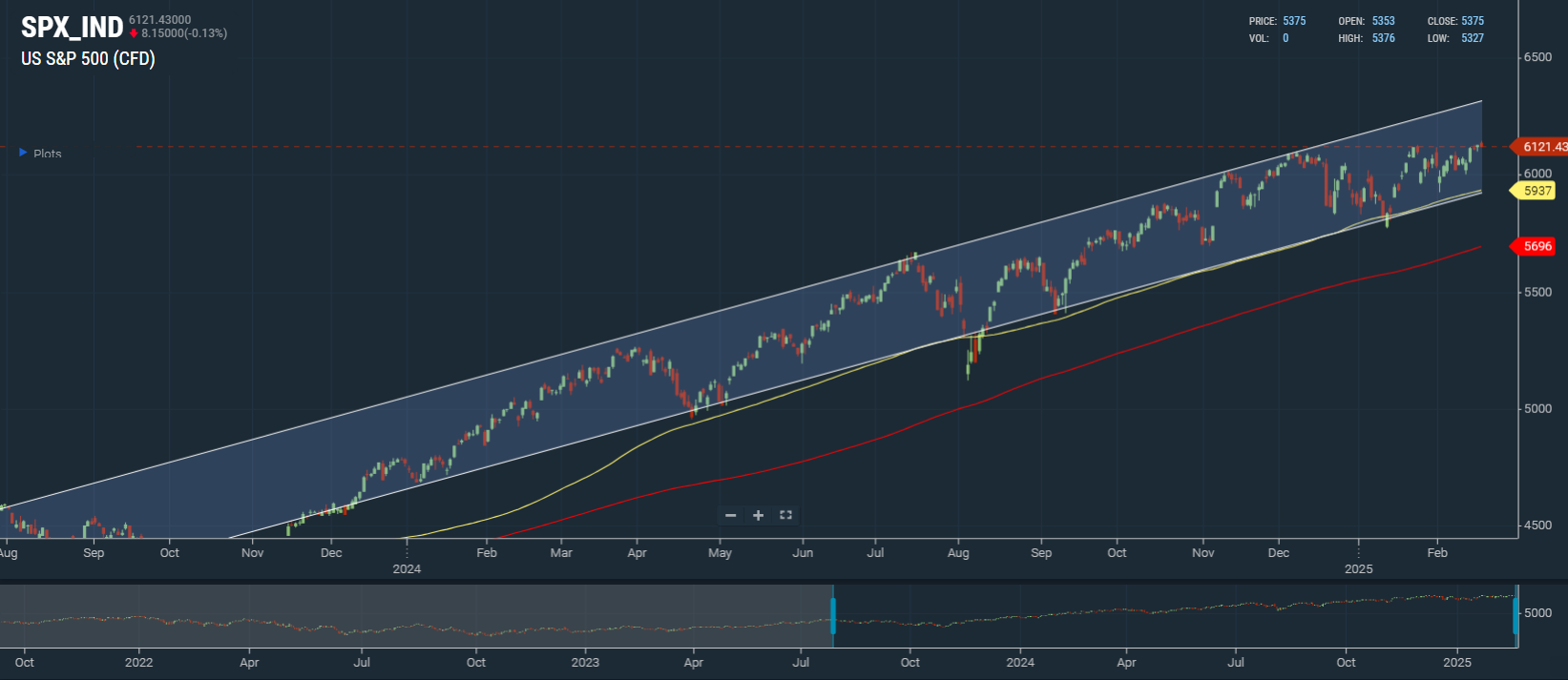The image size is (1568, 680).
Task: Zoom out the chart with the minus button
Action: tap(731, 515)
